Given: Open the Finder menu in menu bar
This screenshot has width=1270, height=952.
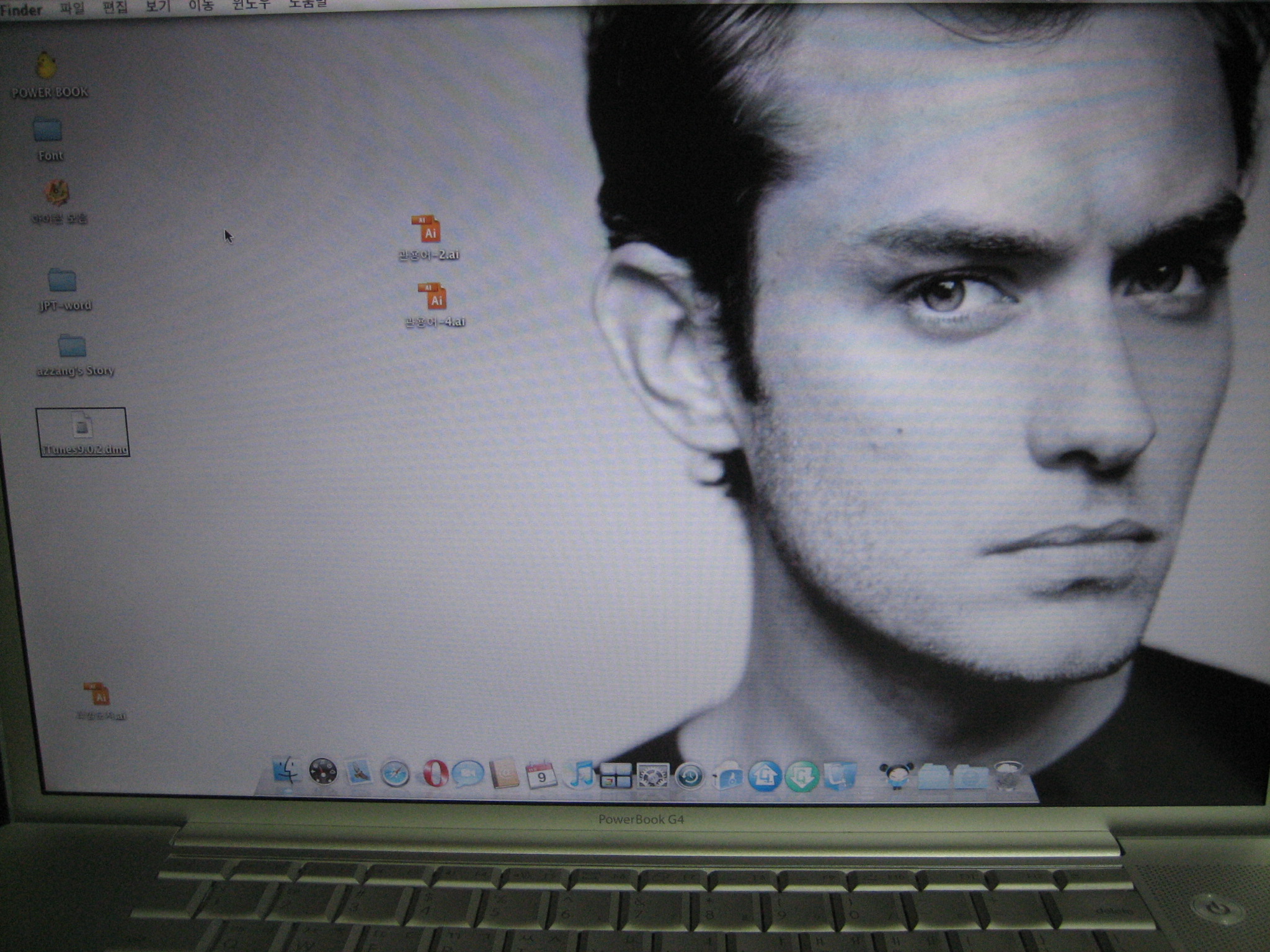Looking at the screenshot, I should [x=21, y=10].
